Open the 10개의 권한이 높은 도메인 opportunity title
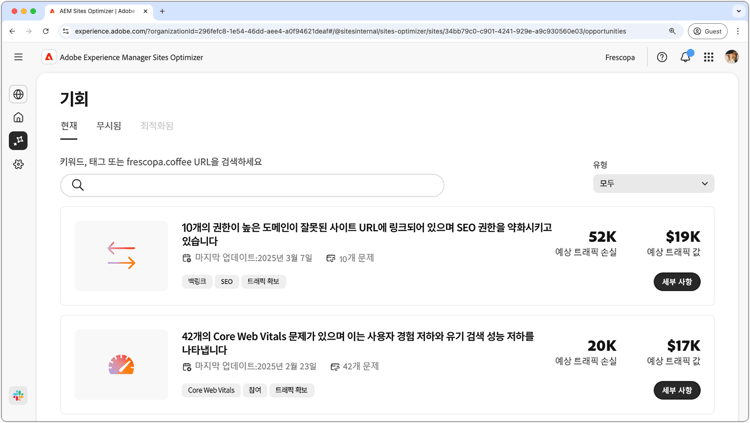750x423 pixels. coord(366,234)
